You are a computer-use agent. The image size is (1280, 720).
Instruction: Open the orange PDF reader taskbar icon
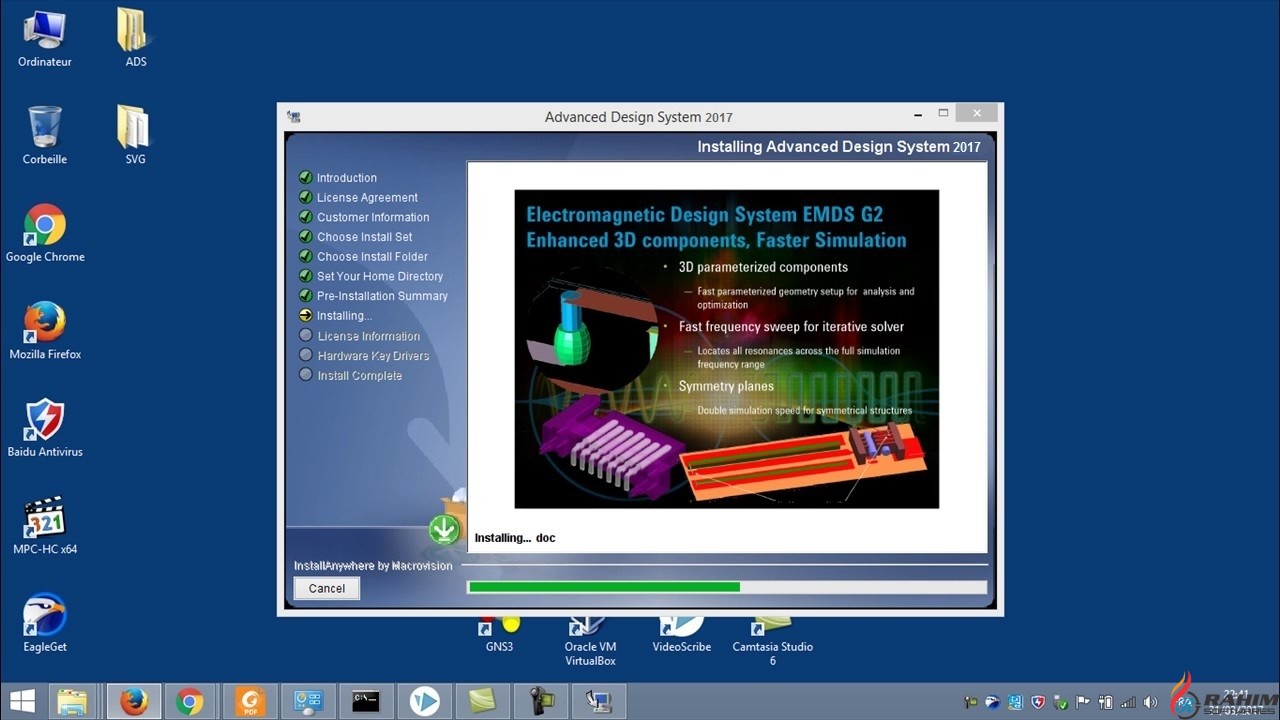click(250, 702)
